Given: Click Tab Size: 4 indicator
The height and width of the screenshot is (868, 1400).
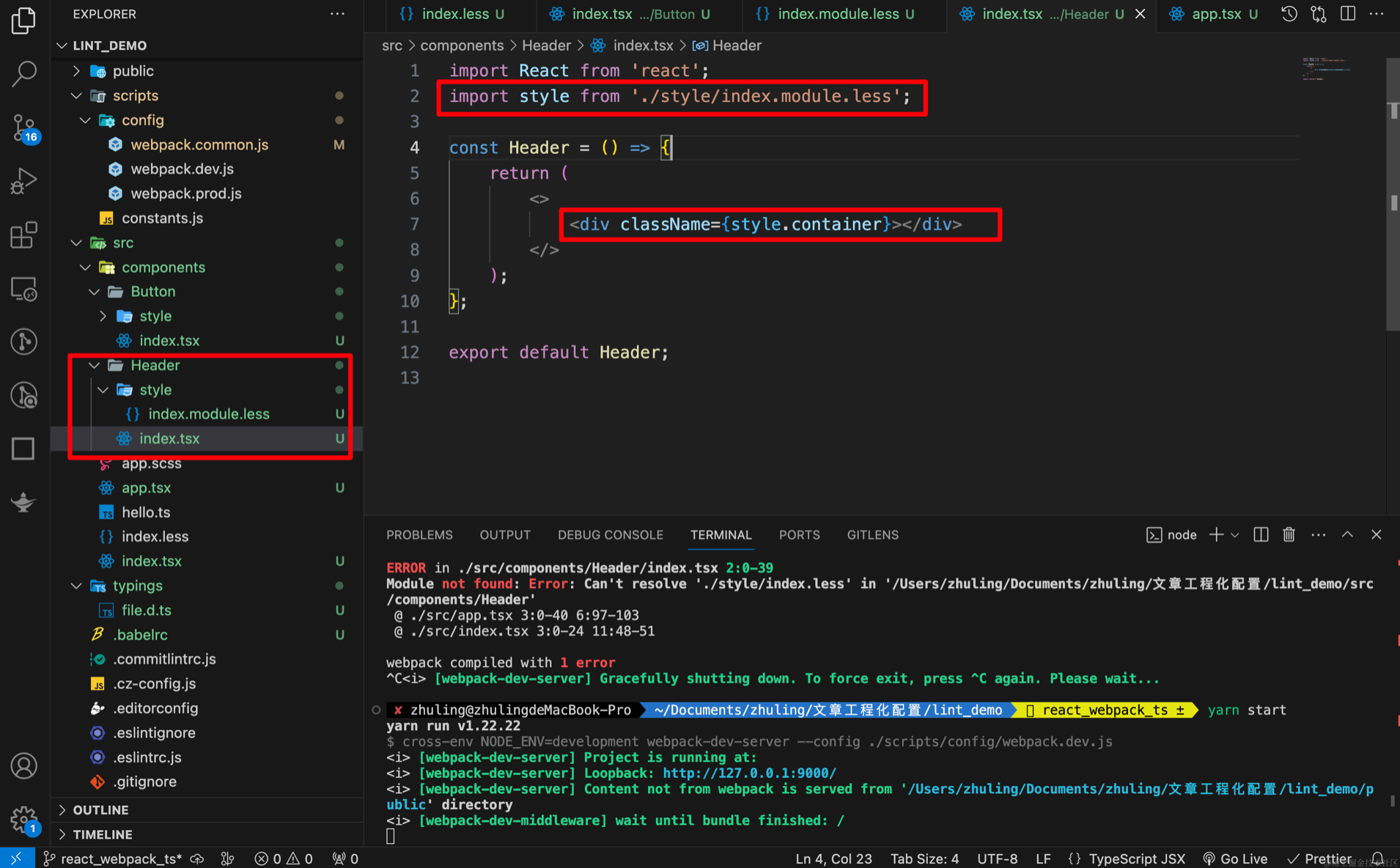Looking at the screenshot, I should click(924, 858).
